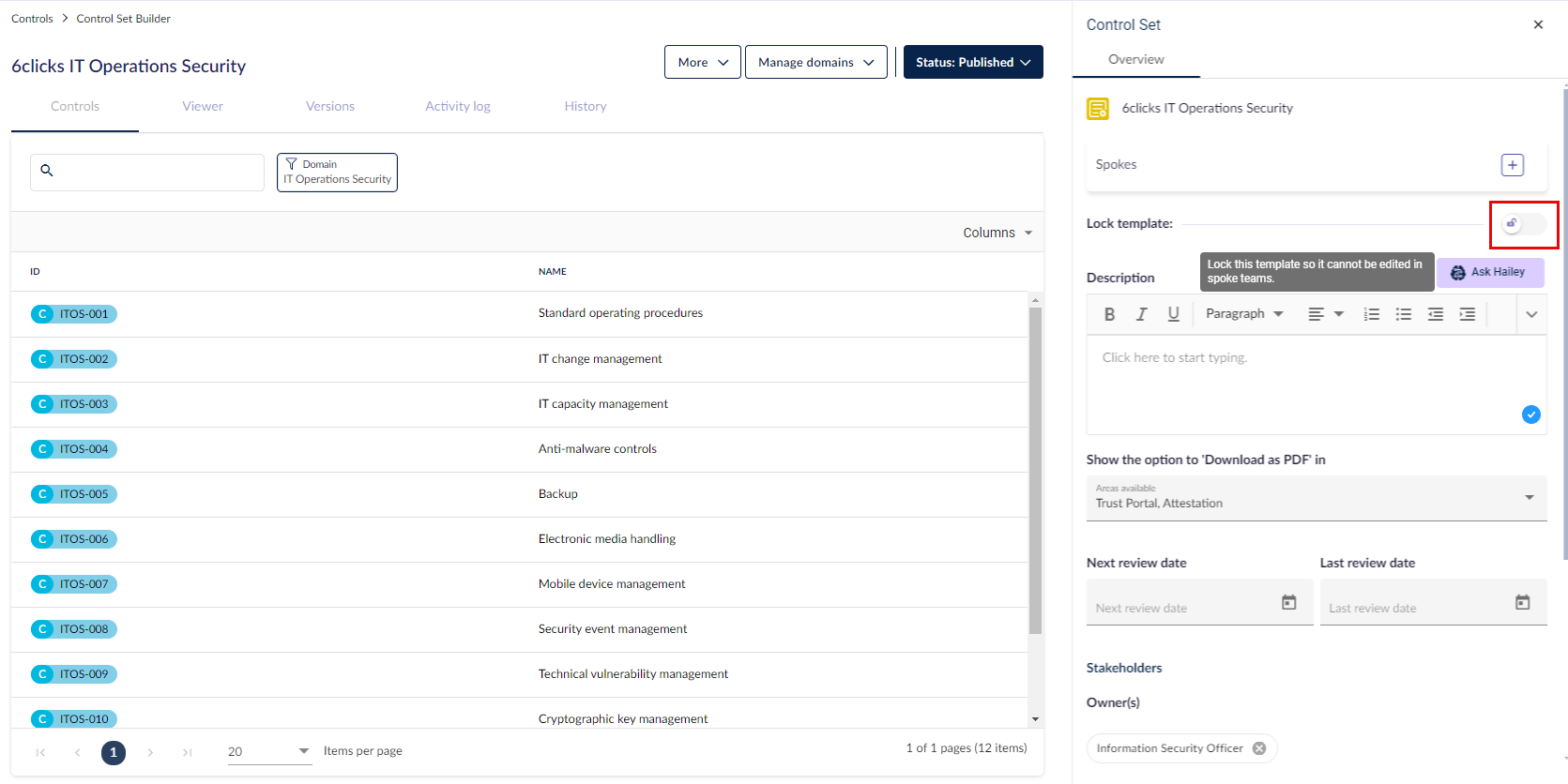Click the control set yellow icon
This screenshot has width=1568, height=784.
(x=1097, y=109)
